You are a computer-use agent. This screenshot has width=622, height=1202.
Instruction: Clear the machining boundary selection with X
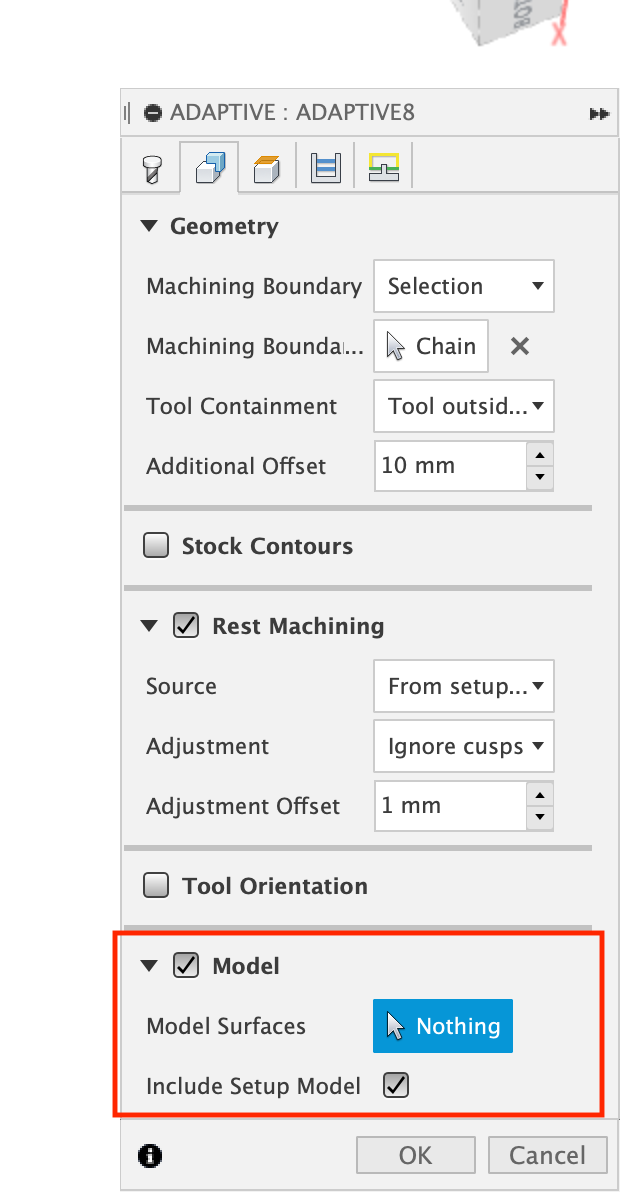click(520, 346)
